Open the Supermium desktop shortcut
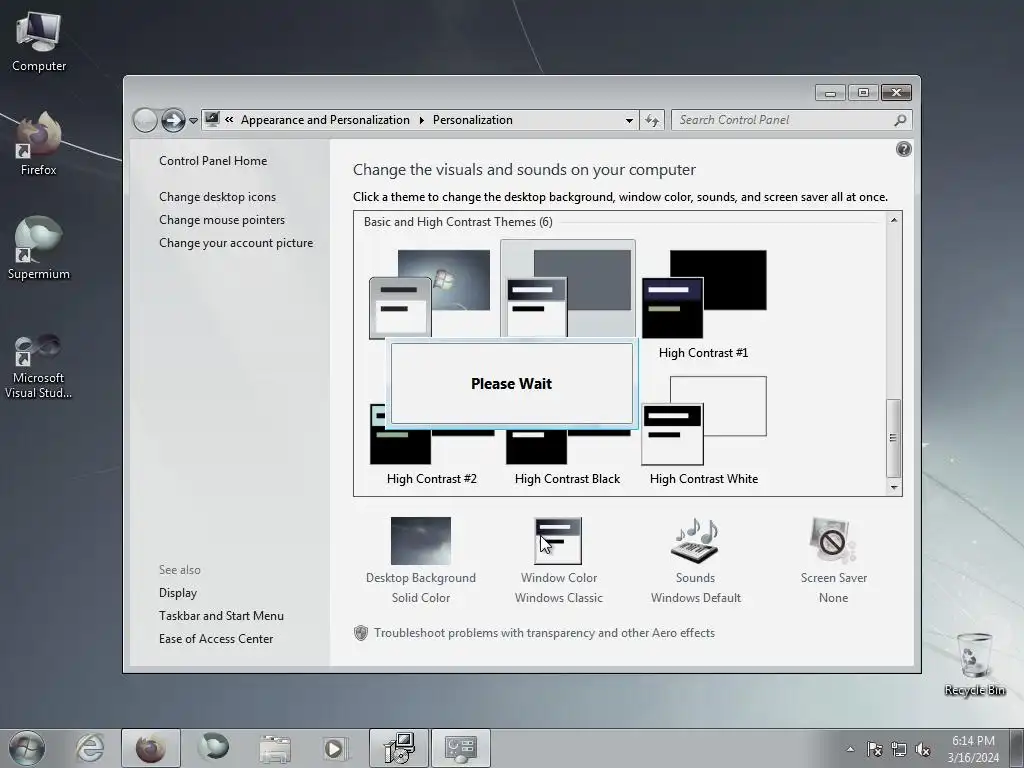This screenshot has width=1024, height=768. point(39,248)
